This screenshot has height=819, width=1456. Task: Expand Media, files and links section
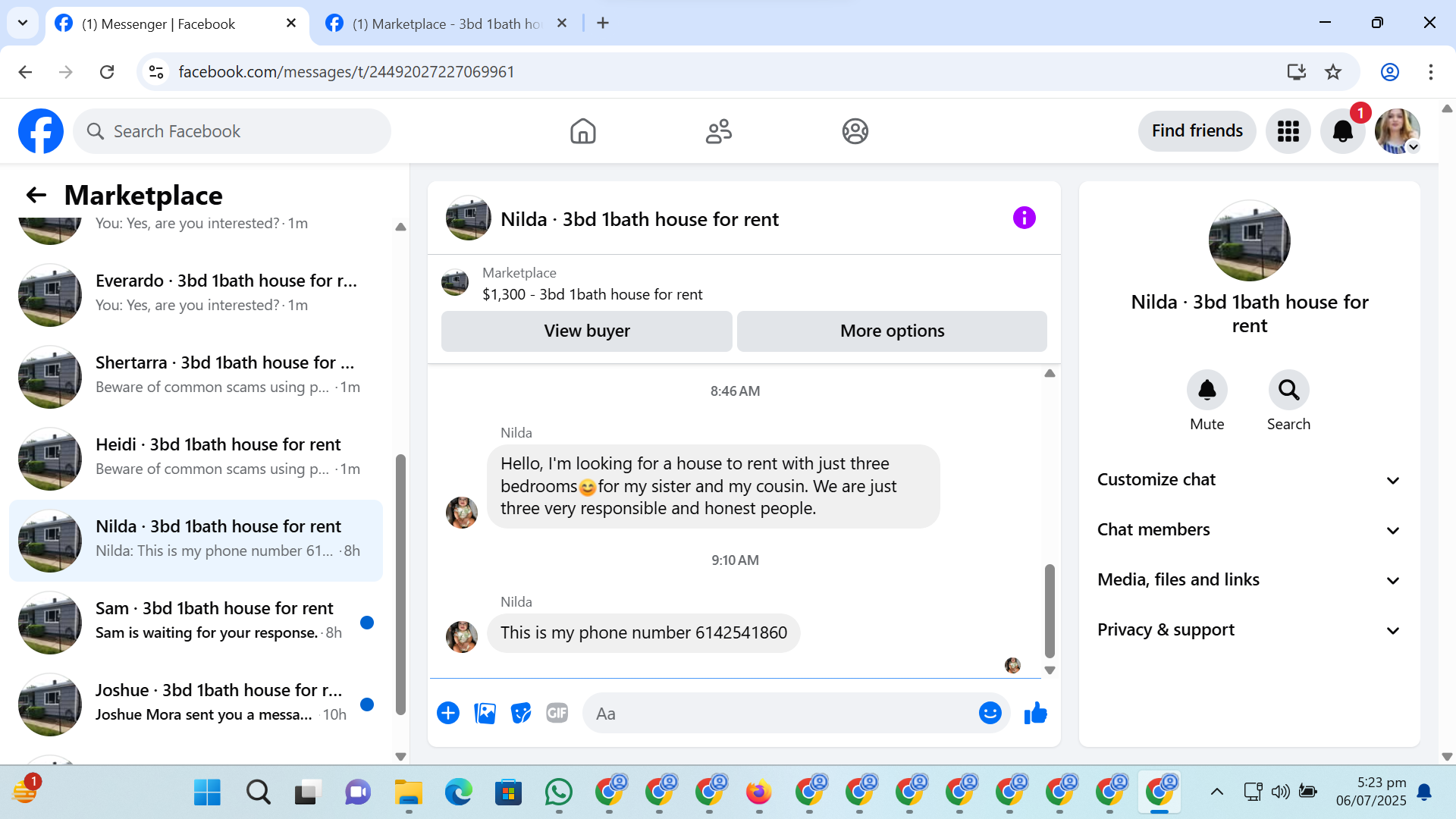point(1249,580)
